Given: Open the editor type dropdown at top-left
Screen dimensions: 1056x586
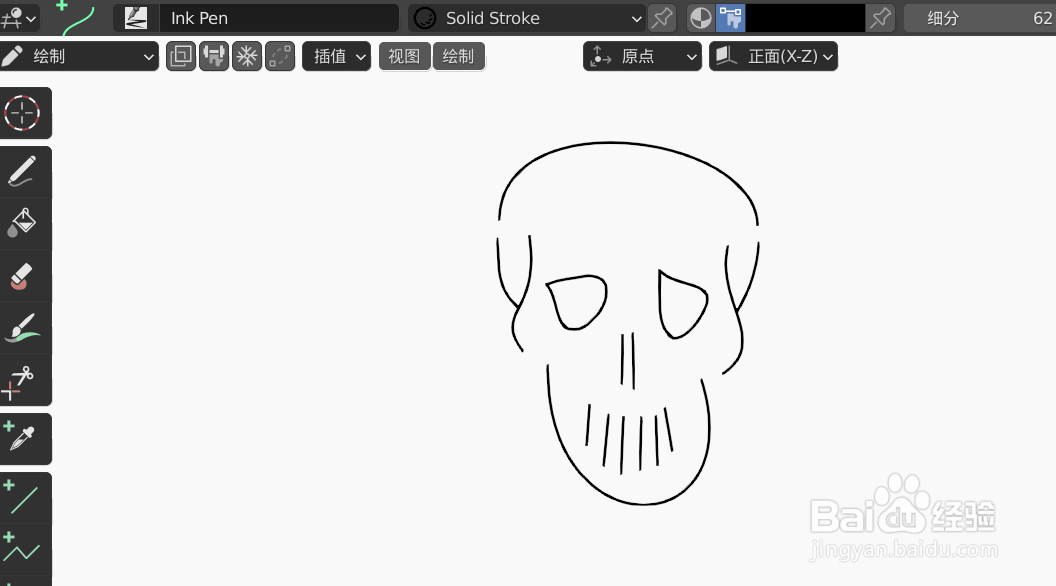Looking at the screenshot, I should 19,18.
